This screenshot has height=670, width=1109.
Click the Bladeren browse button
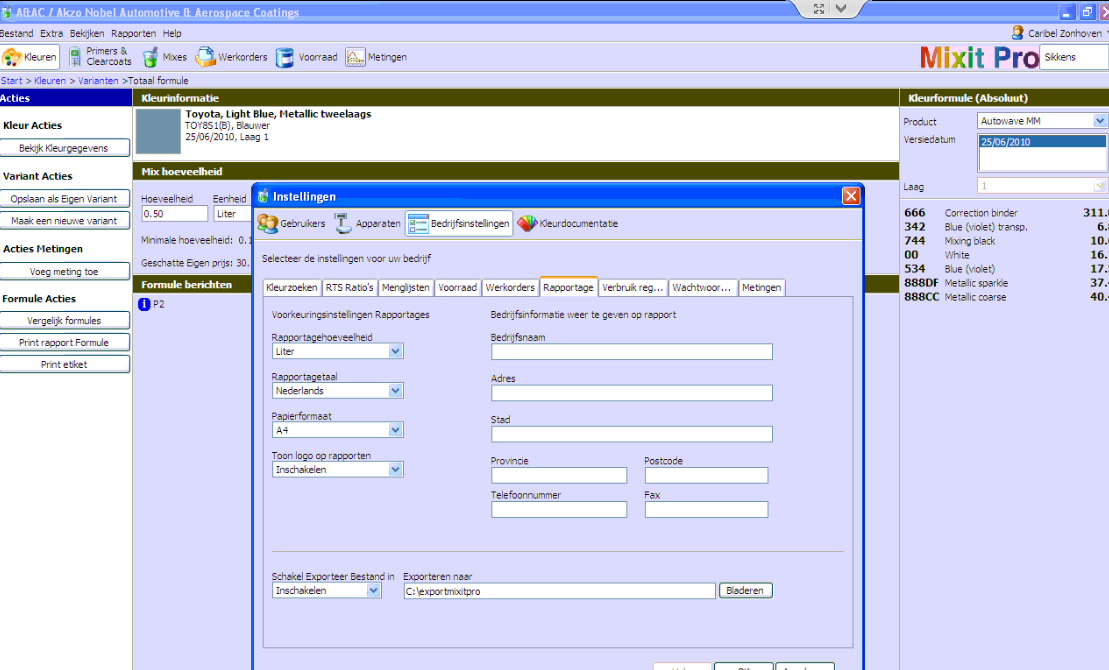745,591
